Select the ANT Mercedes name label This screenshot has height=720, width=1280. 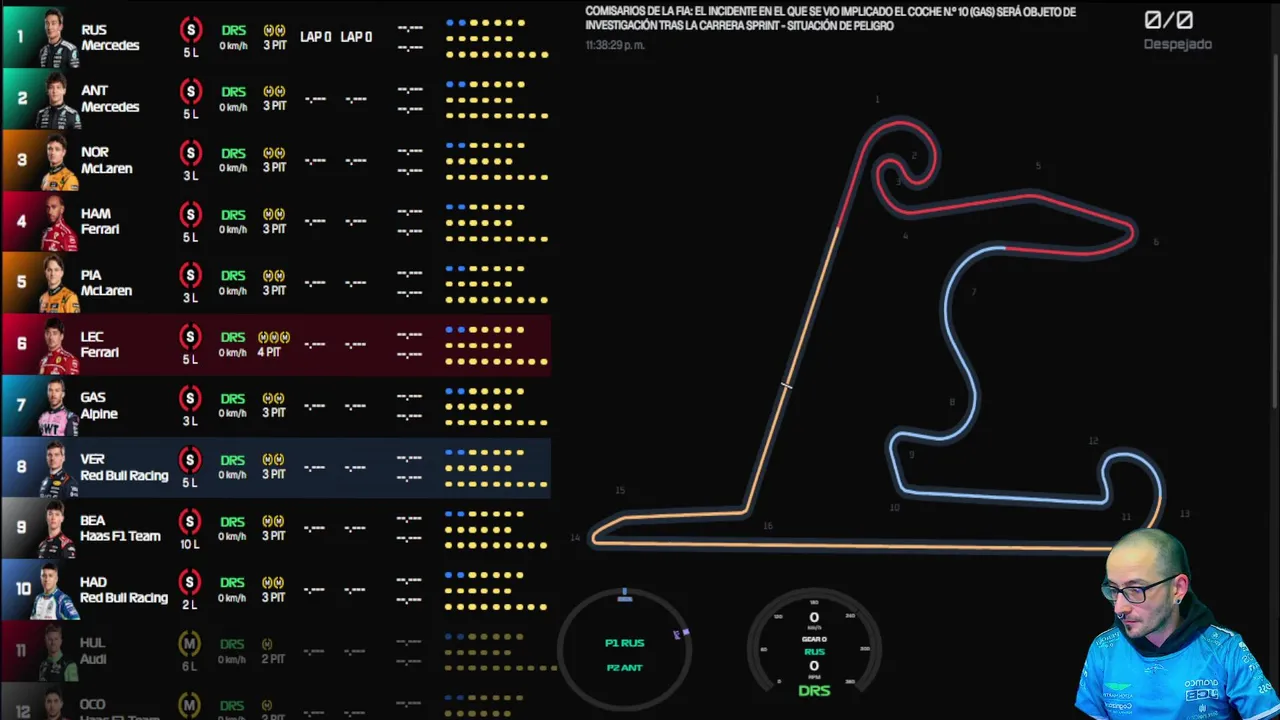coord(110,99)
